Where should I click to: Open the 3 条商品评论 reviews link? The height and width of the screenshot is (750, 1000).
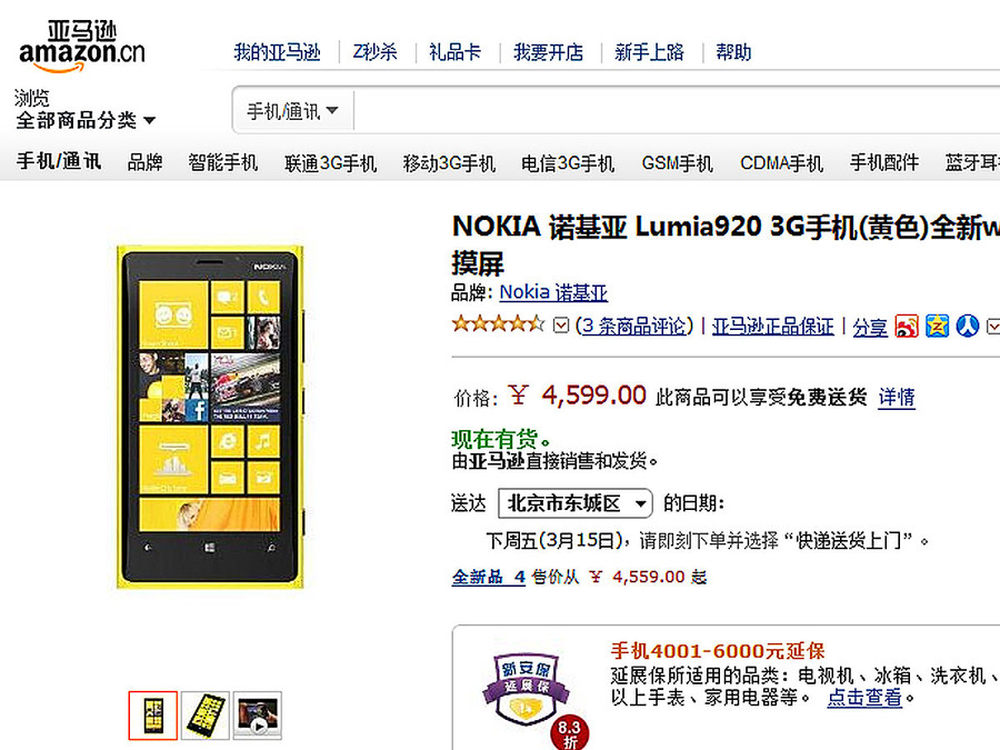[x=634, y=326]
